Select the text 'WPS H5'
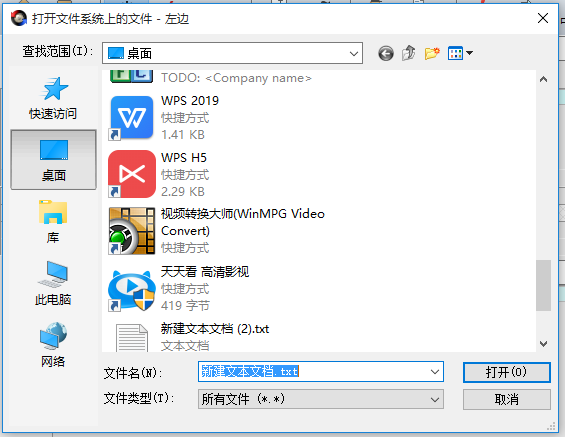Viewport: 565px width, 437px height. coord(184,157)
